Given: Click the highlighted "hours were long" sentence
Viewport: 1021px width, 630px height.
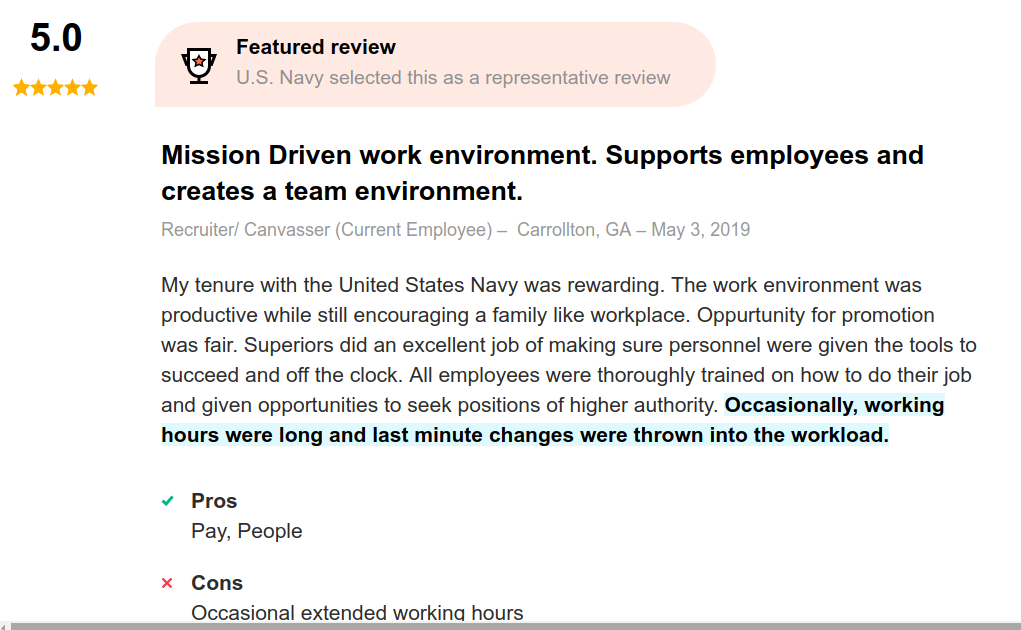Looking at the screenshot, I should [x=524, y=436].
